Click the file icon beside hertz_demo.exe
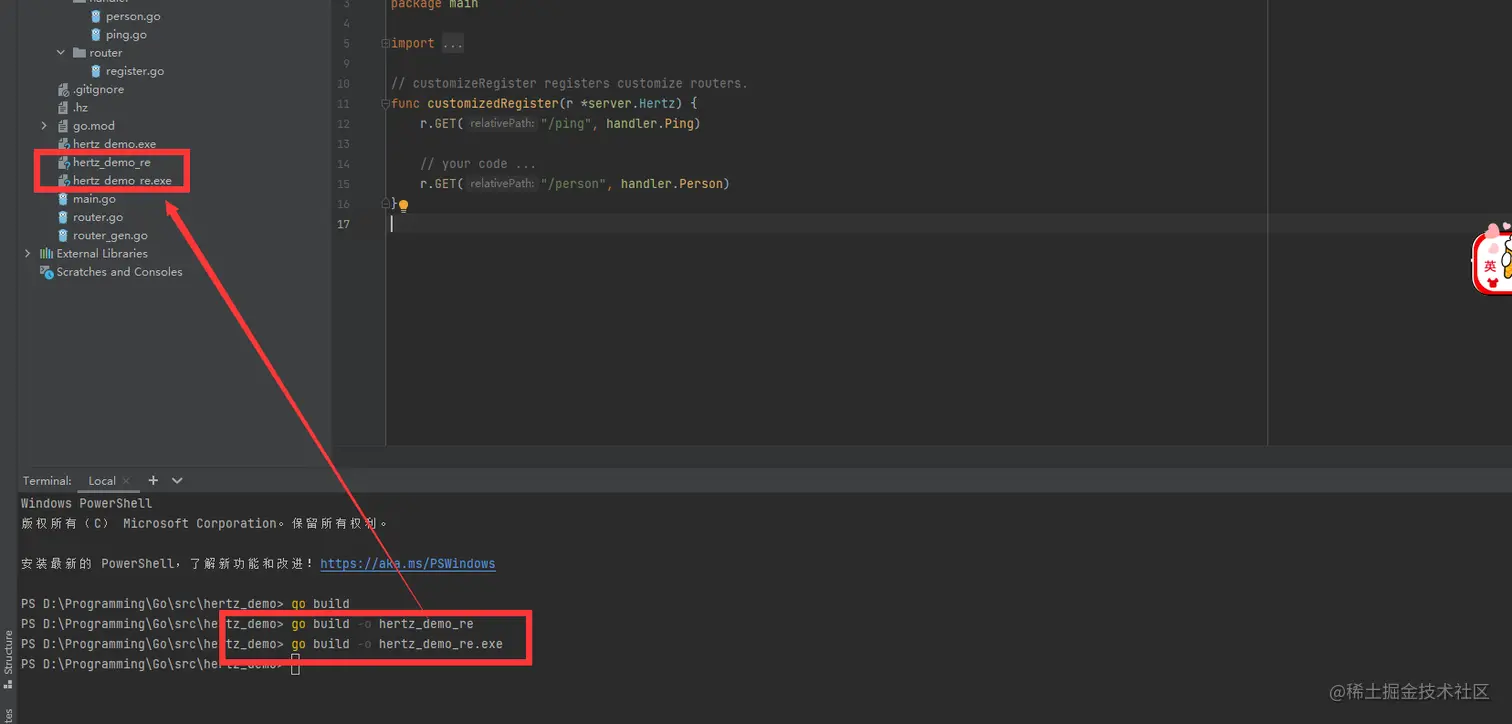This screenshot has width=1512, height=724. point(64,144)
